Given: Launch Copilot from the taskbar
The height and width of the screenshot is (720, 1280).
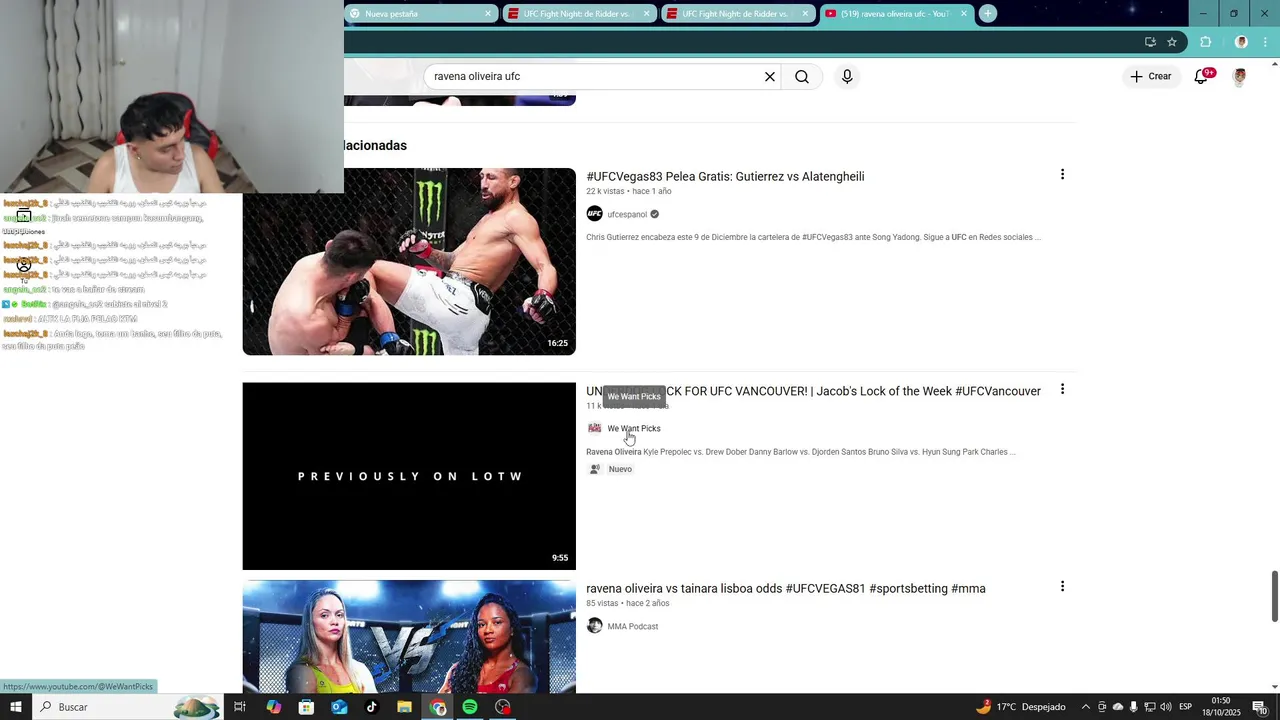Looking at the screenshot, I should coord(273,707).
